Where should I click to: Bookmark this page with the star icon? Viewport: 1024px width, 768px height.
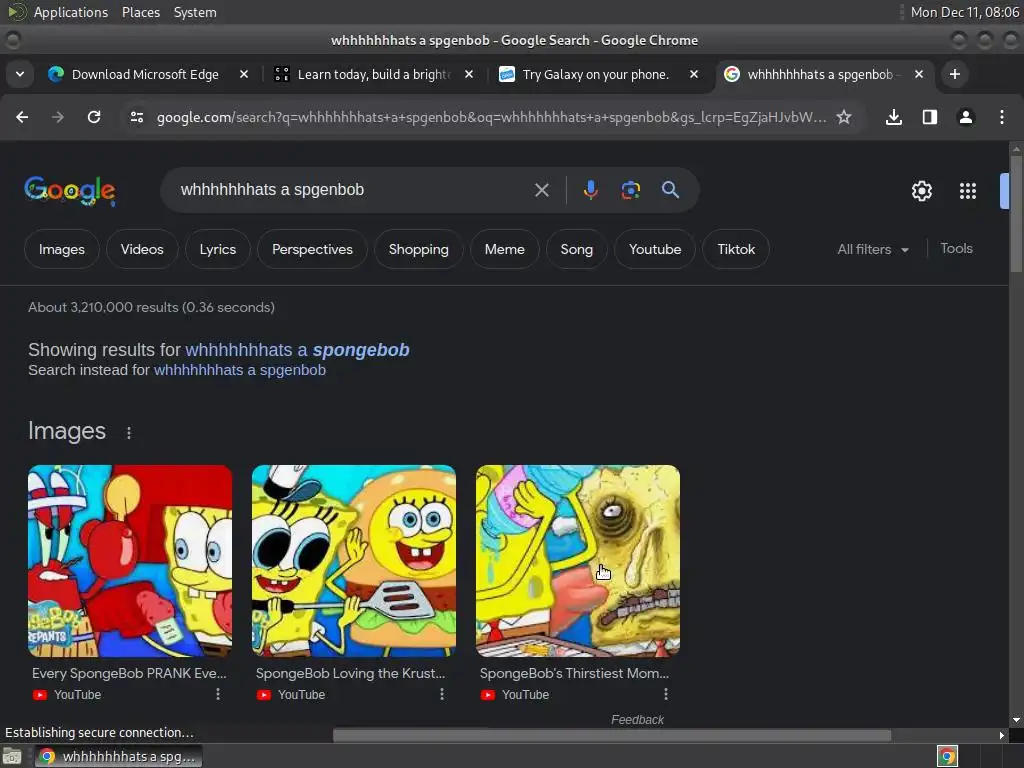tap(844, 117)
